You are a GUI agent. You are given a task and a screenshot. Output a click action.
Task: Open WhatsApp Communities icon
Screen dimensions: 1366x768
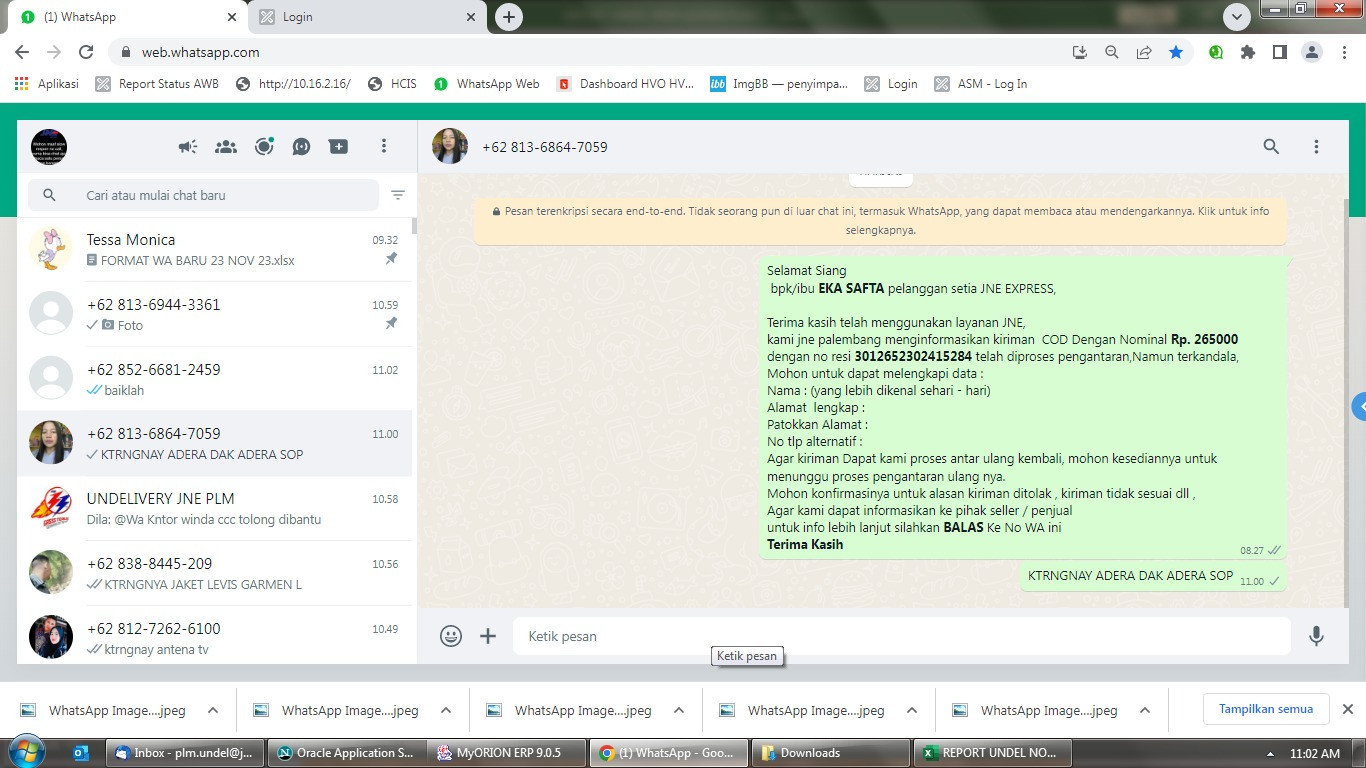226,147
